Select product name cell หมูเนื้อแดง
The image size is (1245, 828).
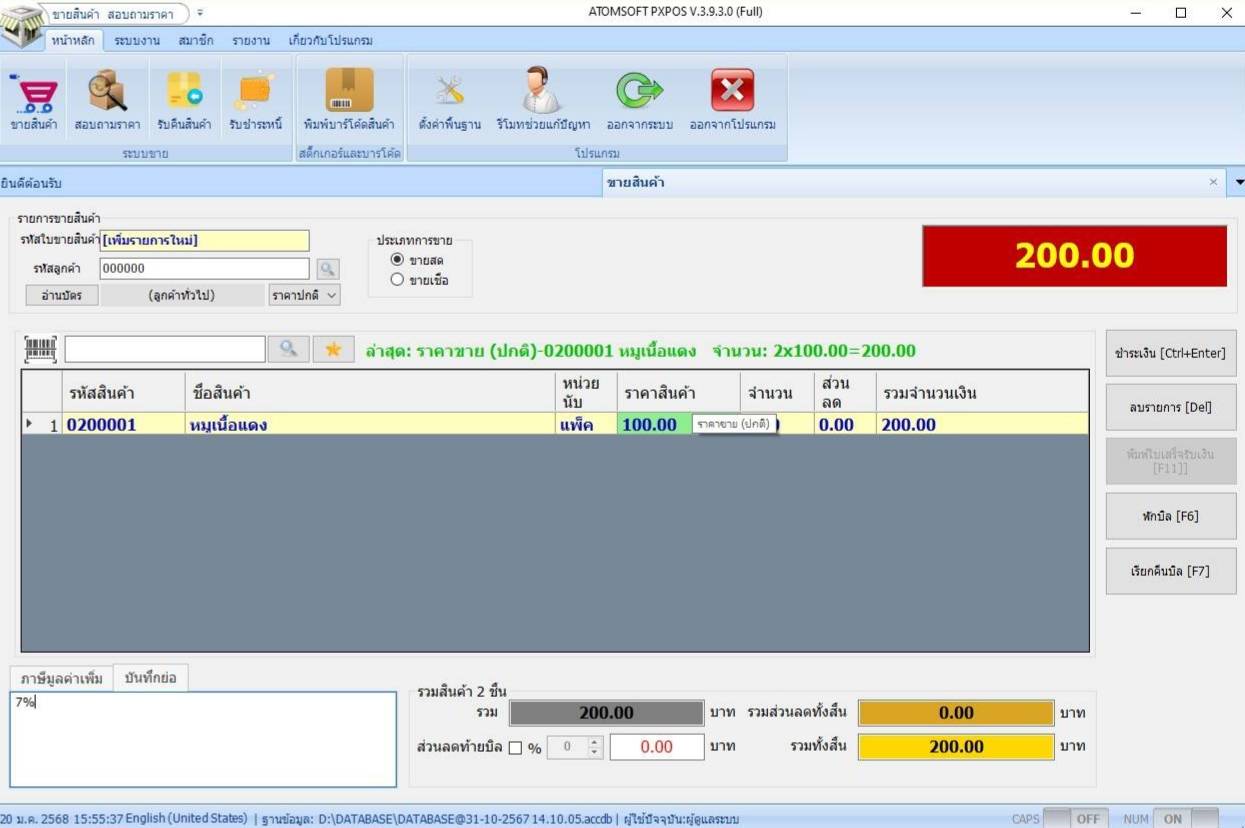[371, 424]
